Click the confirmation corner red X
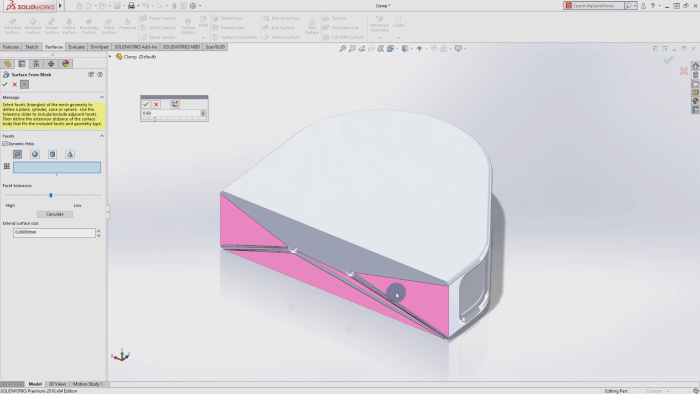 [x=683, y=71]
